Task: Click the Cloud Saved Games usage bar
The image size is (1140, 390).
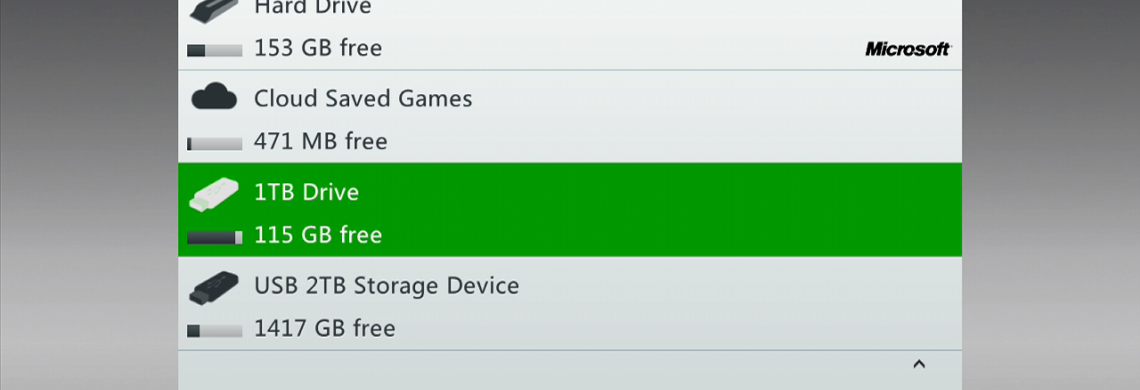Action: pos(214,144)
